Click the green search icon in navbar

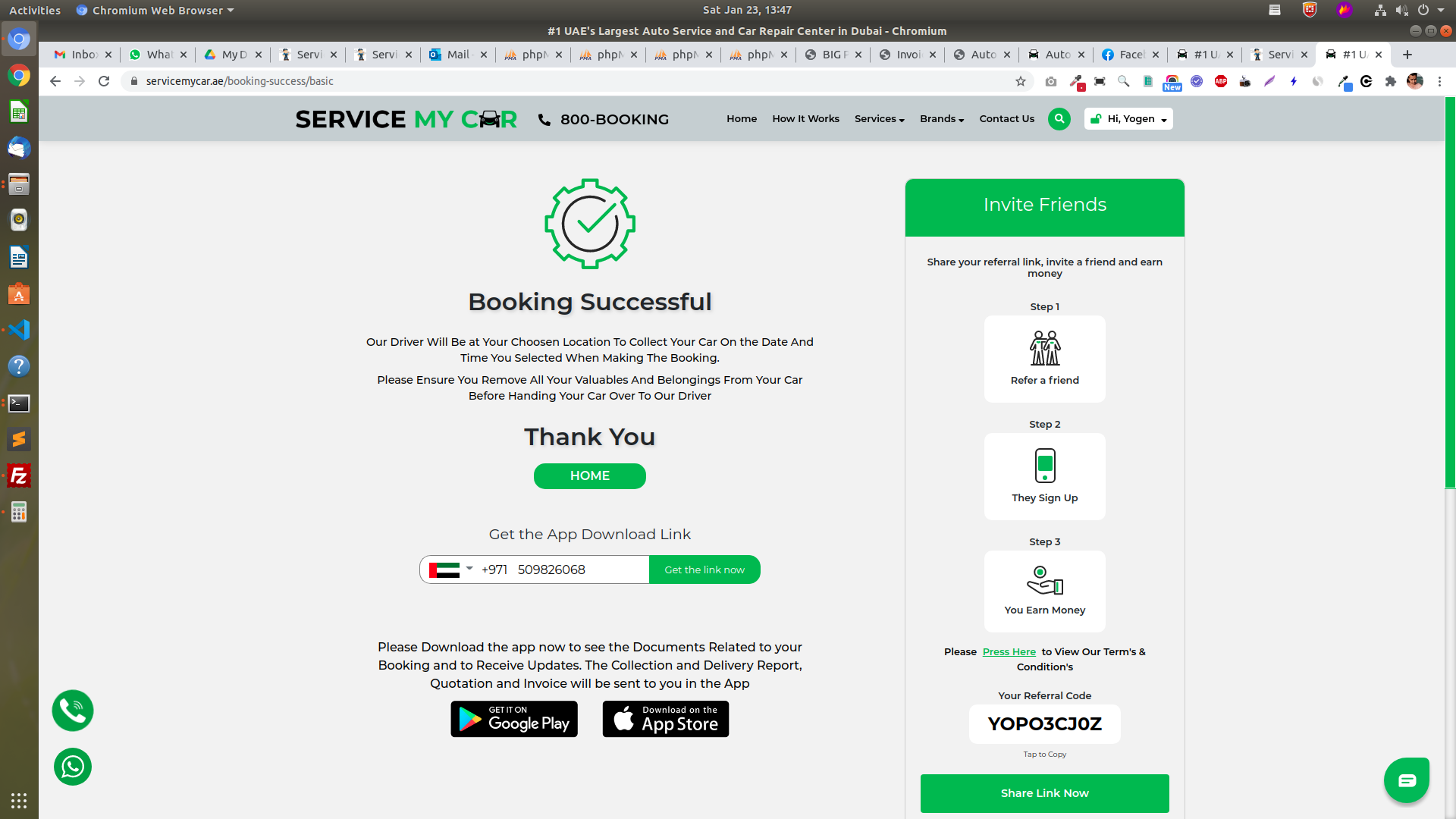click(x=1059, y=119)
